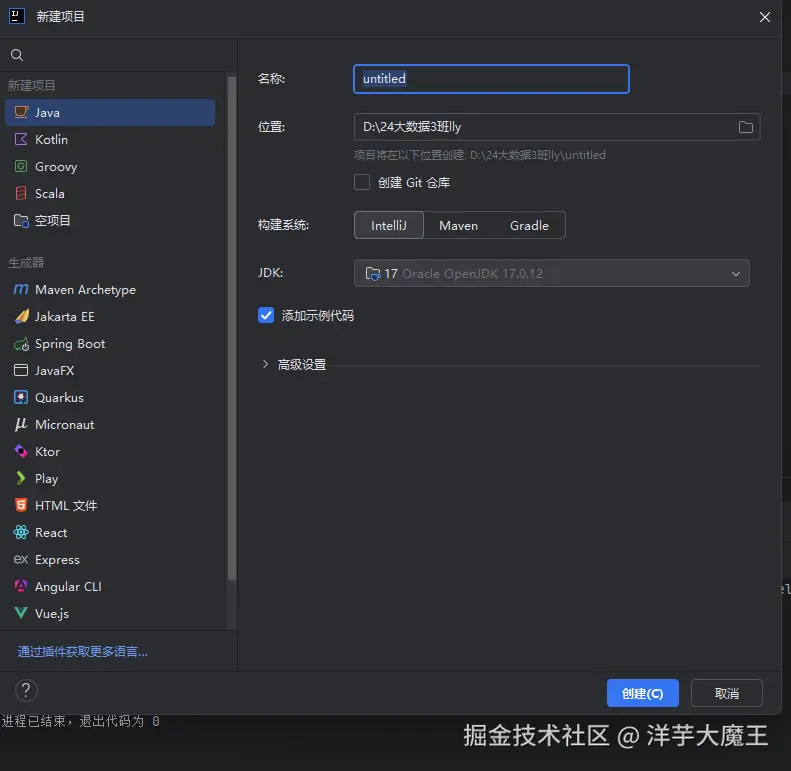The width and height of the screenshot is (791, 771).
Task: Choose the Ktor generator icon
Action: pos(21,451)
